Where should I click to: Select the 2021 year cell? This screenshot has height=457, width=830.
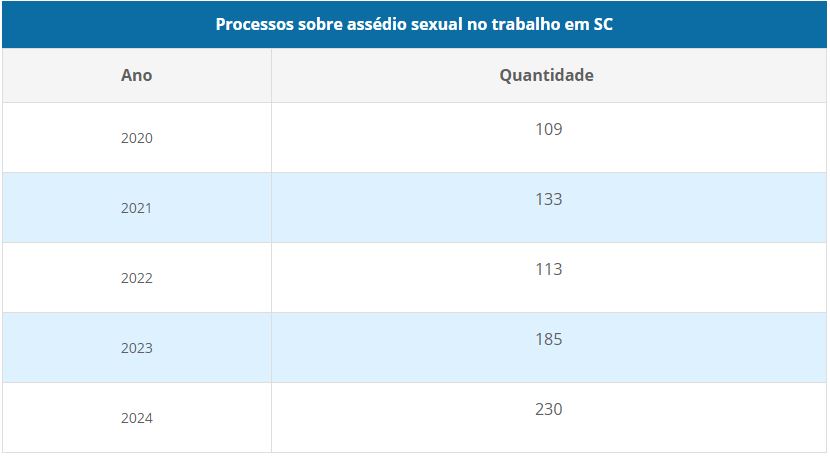(137, 208)
